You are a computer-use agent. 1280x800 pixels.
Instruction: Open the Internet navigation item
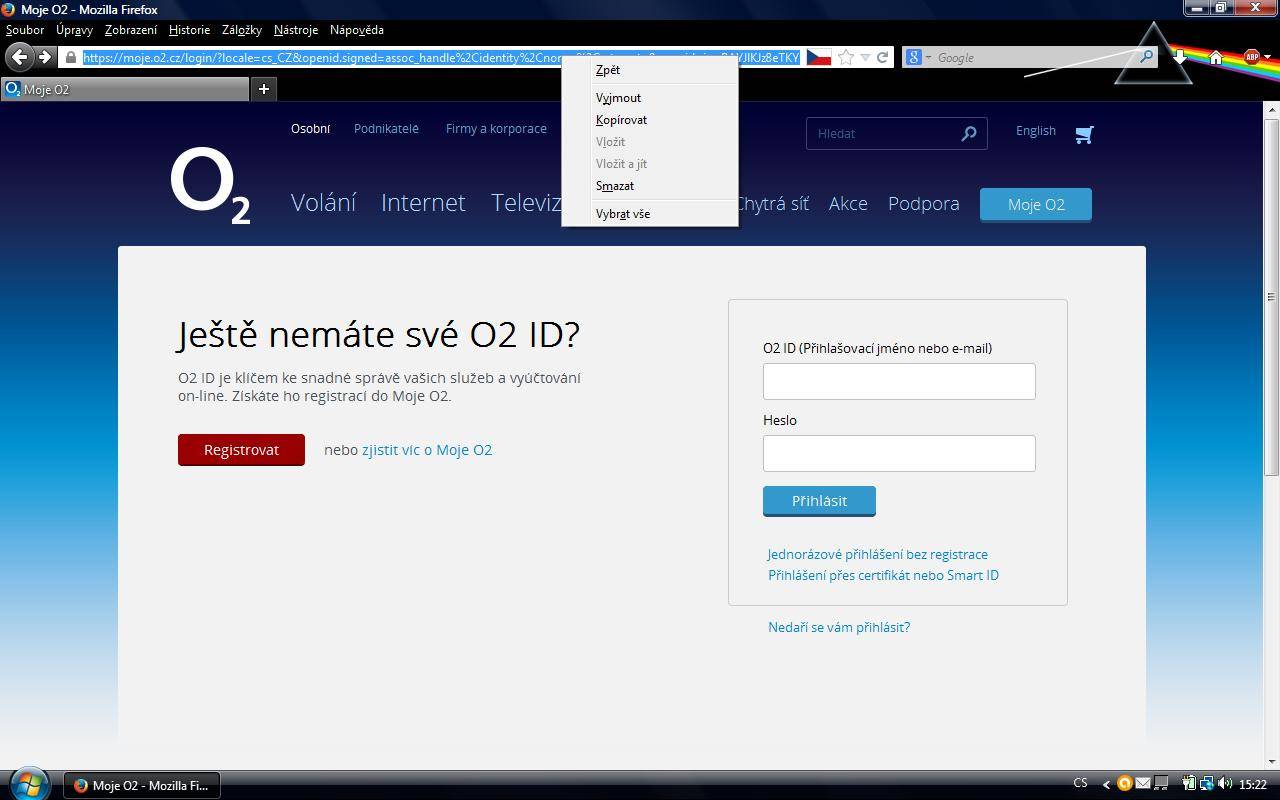point(423,203)
